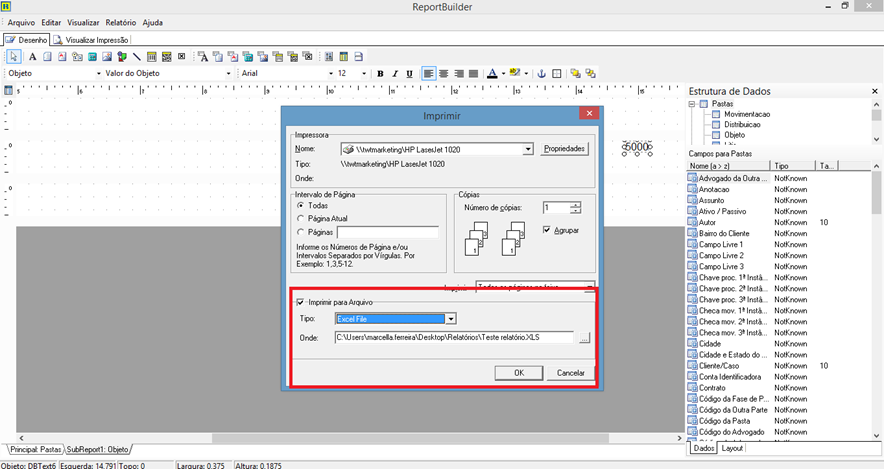Select the DBText data component tool
Image resolution: width=884 pixels, height=469 pixels.
203,56
